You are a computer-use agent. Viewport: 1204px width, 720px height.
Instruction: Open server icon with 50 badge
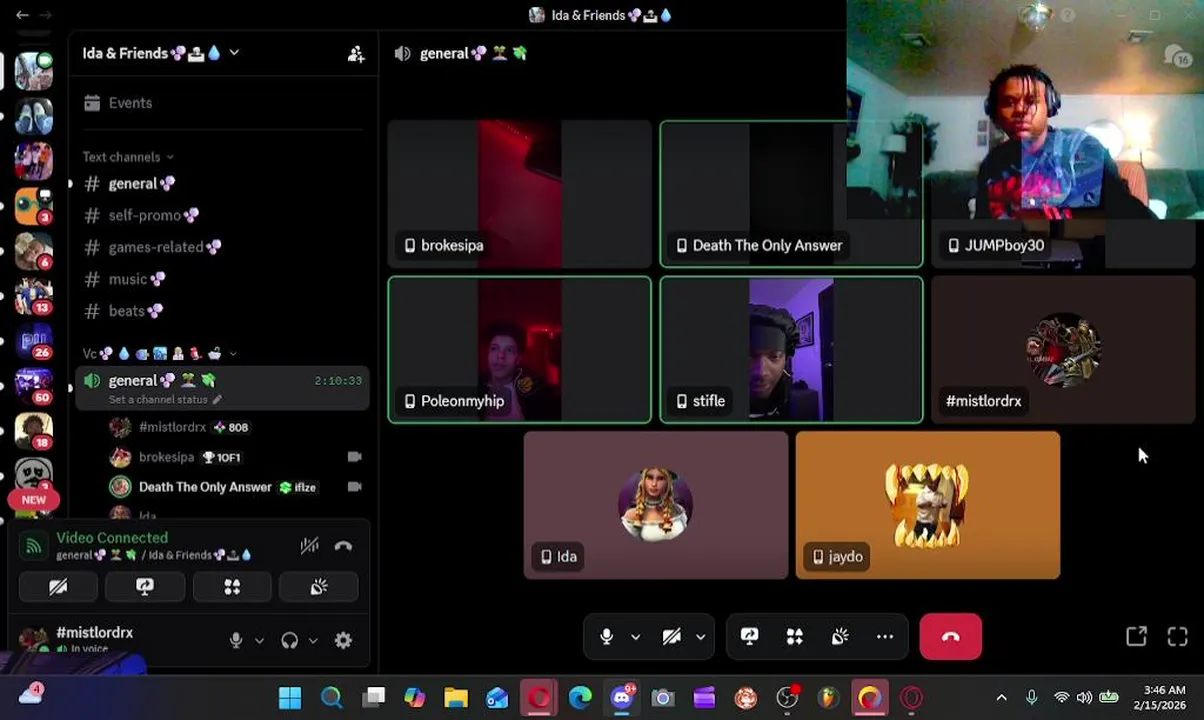click(x=34, y=384)
